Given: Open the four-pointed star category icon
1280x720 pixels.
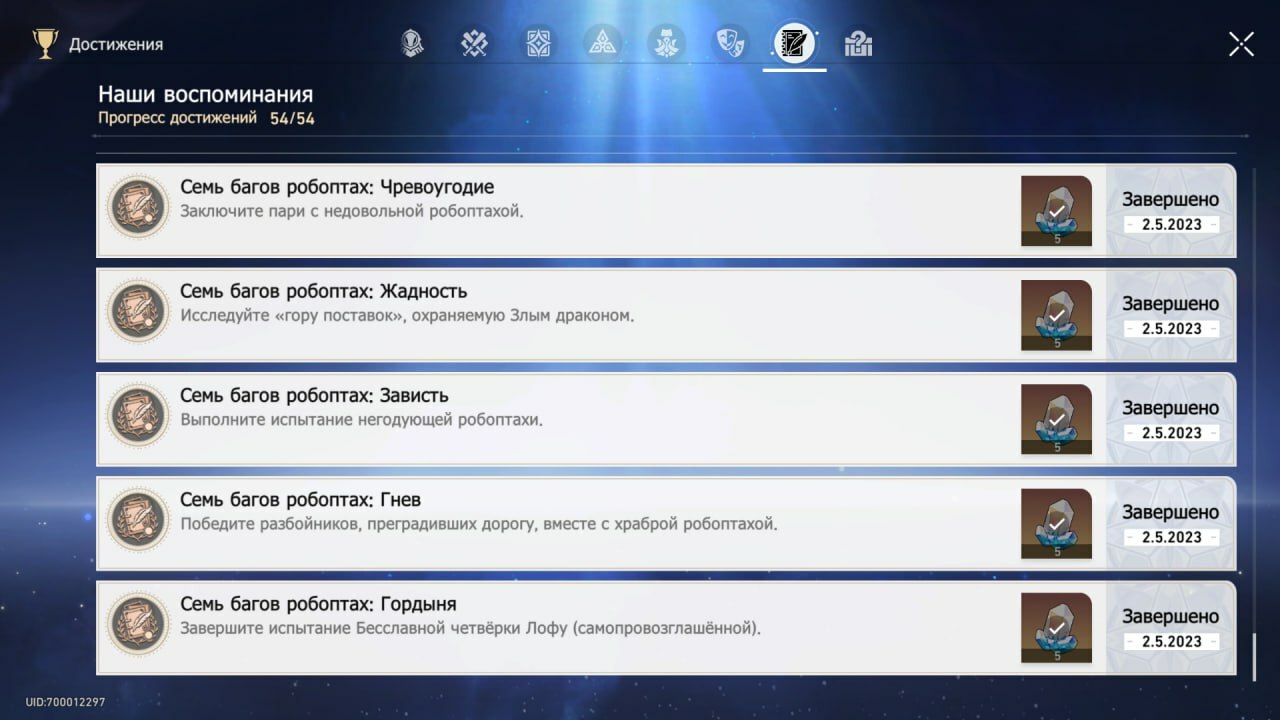Looking at the screenshot, I should (539, 44).
